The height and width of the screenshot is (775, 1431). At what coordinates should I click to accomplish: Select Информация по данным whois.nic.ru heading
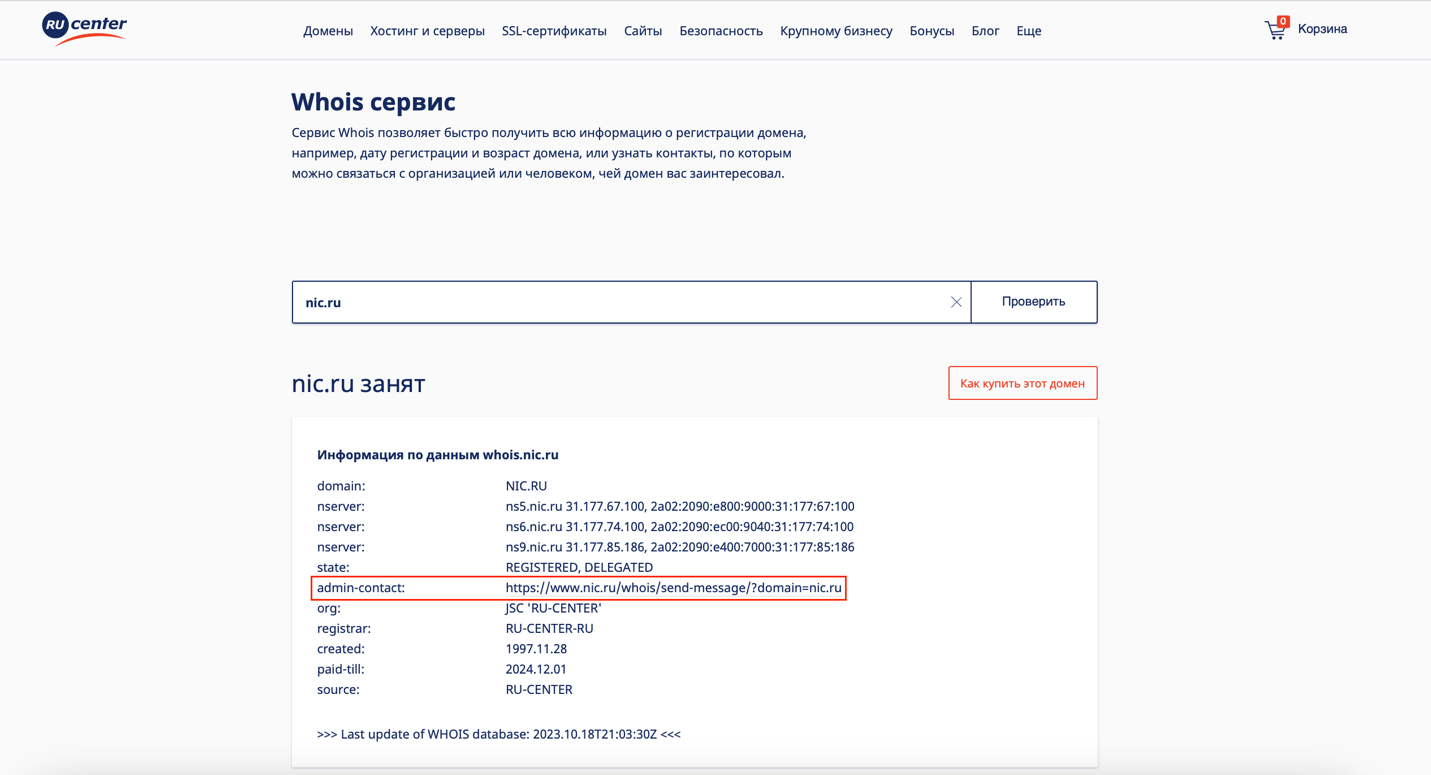[x=438, y=455]
